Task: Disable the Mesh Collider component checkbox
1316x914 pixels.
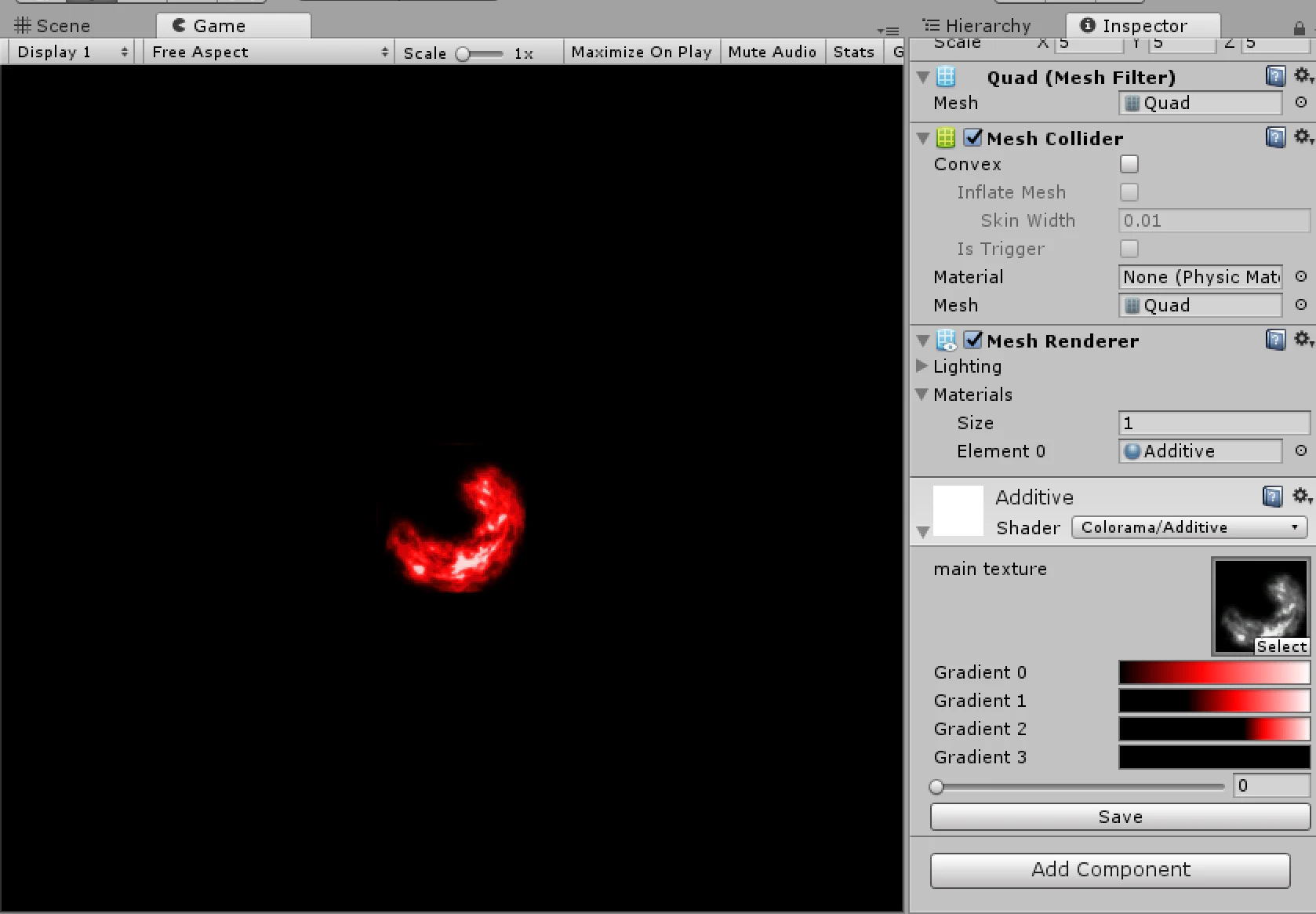Action: (973, 137)
